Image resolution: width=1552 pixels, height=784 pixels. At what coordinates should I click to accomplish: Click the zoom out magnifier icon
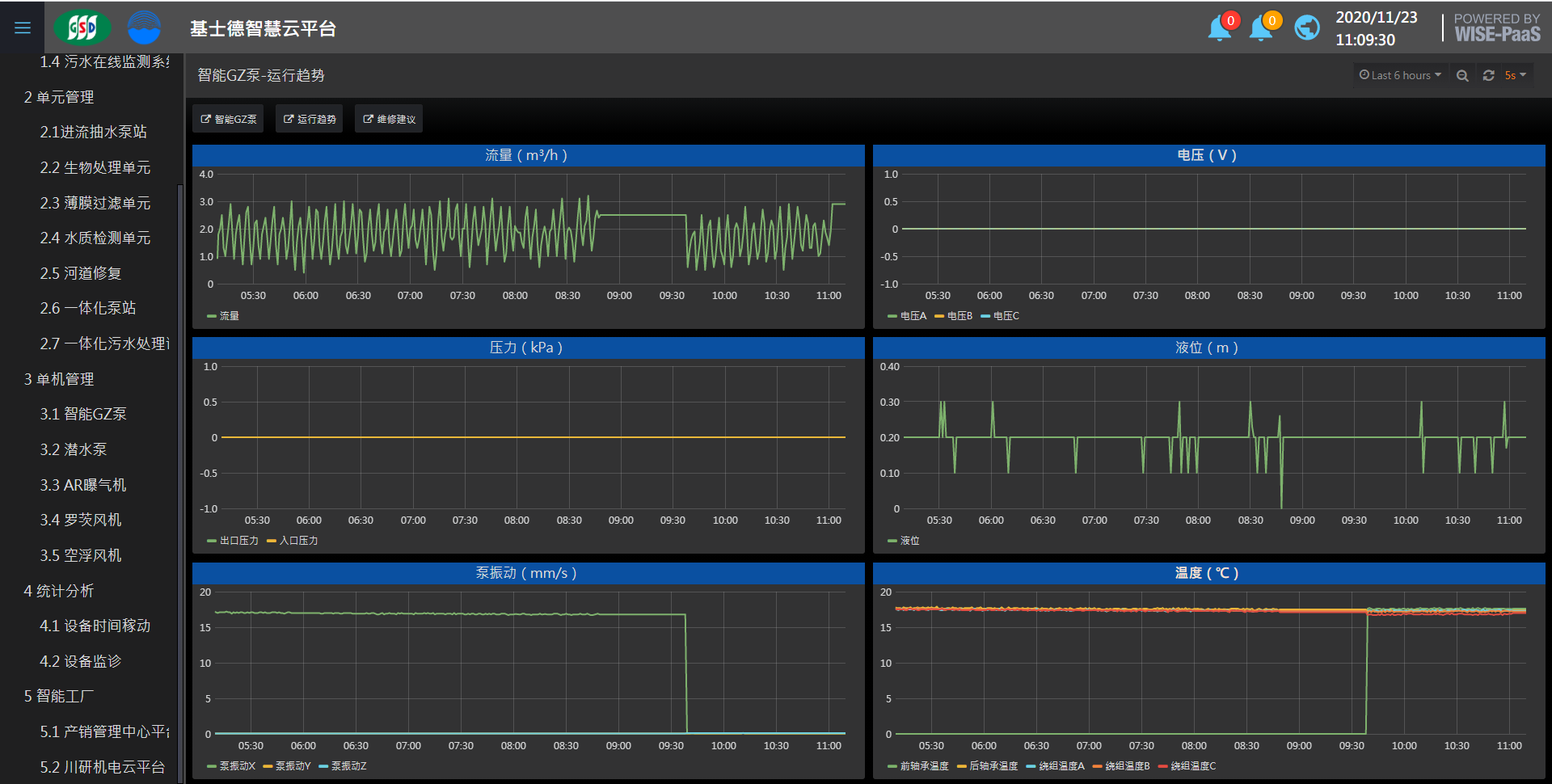coord(1462,75)
